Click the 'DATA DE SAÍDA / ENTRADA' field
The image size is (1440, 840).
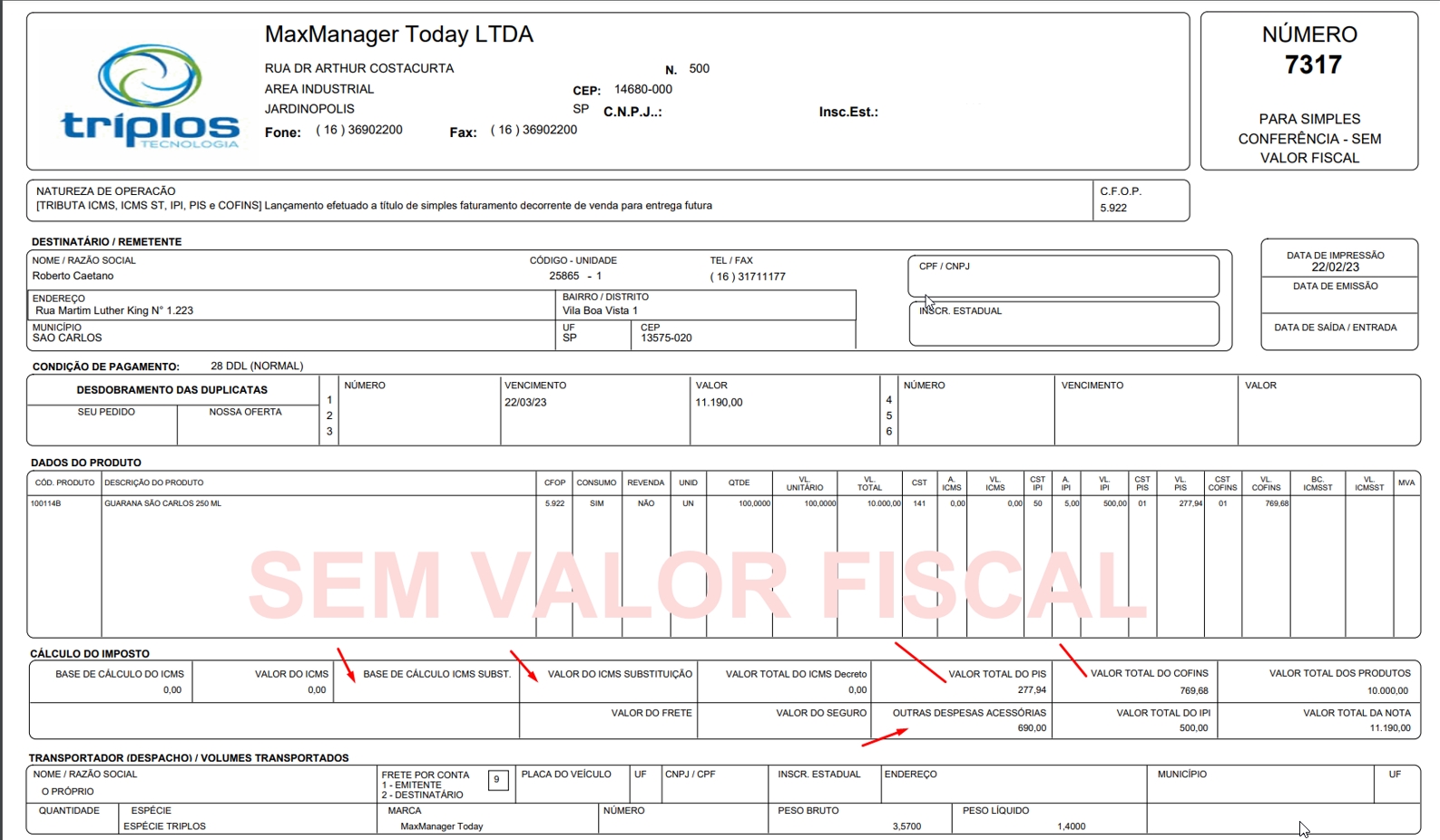[1339, 331]
